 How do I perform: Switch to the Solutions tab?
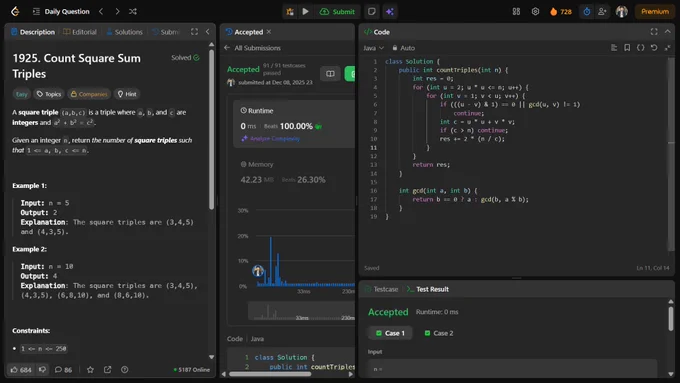(124, 32)
